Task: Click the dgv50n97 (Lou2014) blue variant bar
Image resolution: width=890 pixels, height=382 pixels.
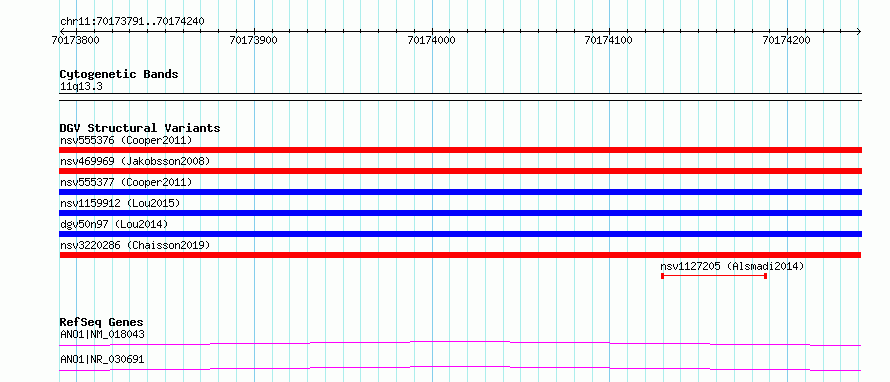Action: pyautogui.click(x=460, y=234)
